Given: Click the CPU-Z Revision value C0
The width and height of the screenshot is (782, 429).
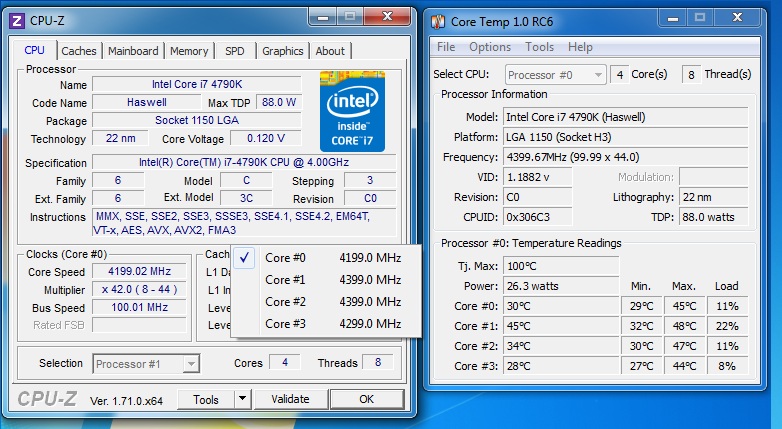Looking at the screenshot, I should click(x=370, y=198).
